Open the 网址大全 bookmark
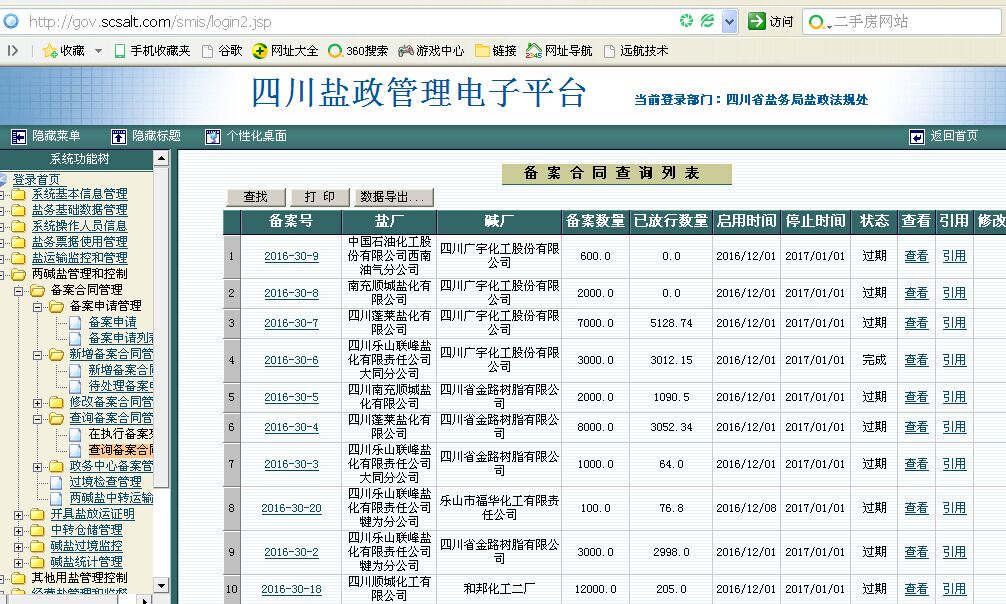Image resolution: width=1006 pixels, height=604 pixels. coord(260,51)
